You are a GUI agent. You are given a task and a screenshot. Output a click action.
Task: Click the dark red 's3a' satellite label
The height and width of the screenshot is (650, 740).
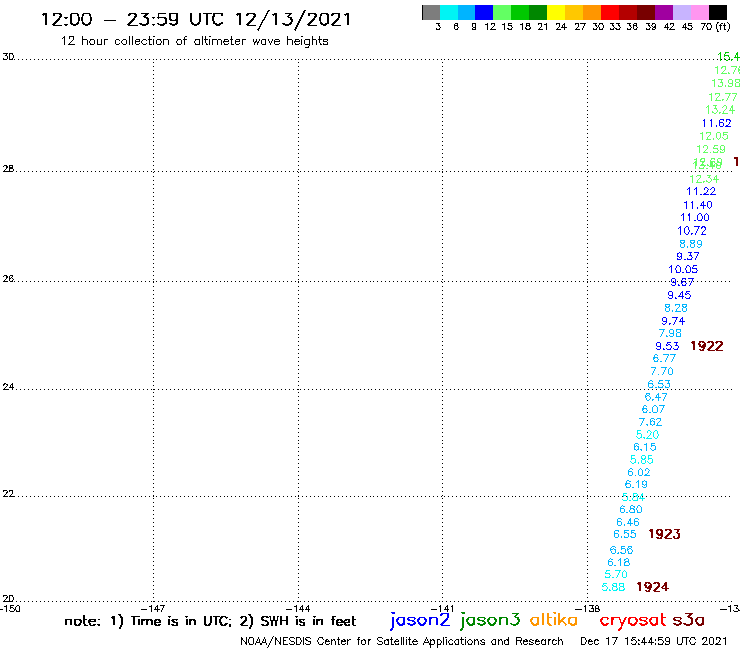[688, 620]
